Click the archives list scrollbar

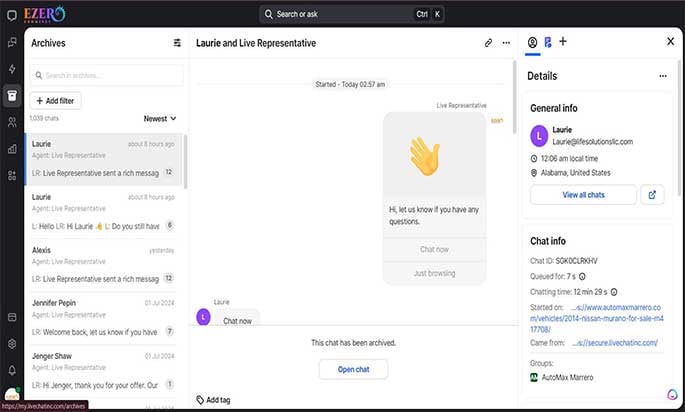tap(185, 162)
